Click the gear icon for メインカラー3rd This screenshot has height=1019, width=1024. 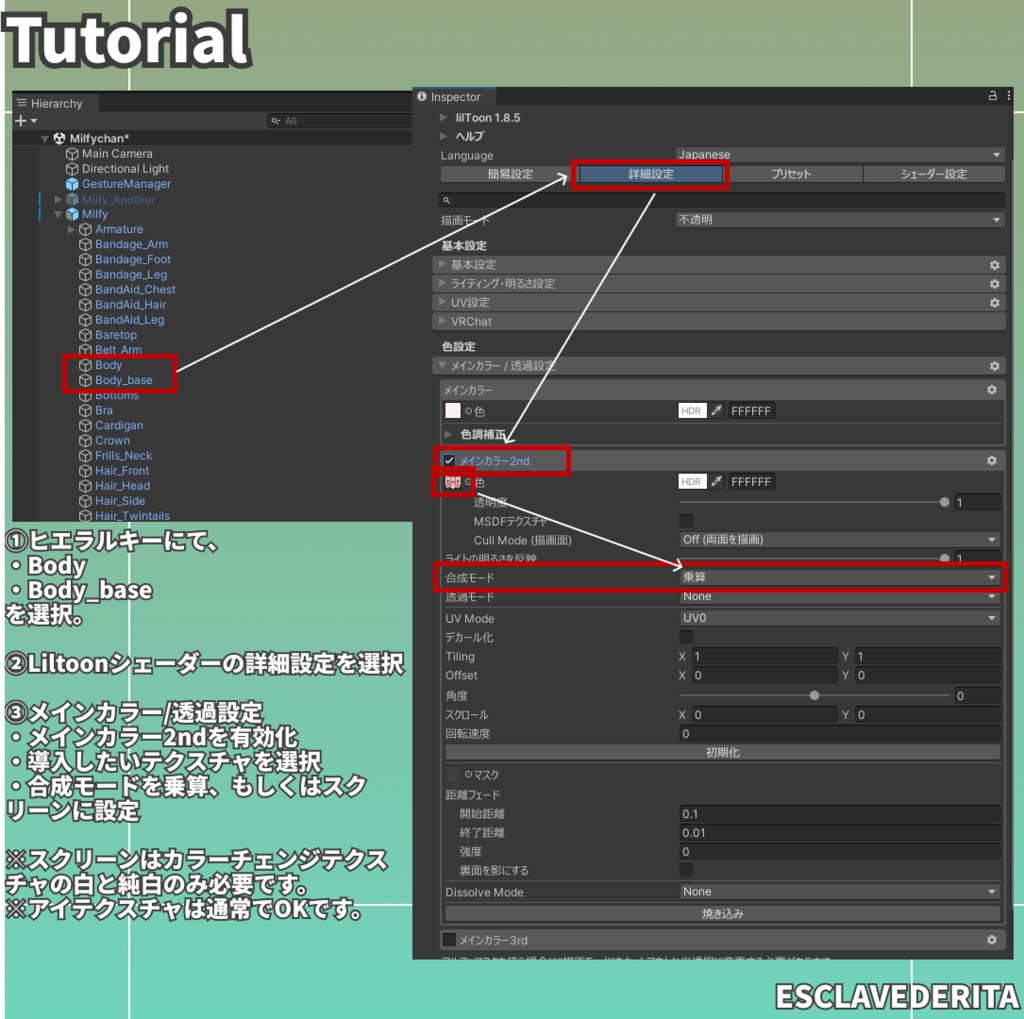[x=991, y=940]
